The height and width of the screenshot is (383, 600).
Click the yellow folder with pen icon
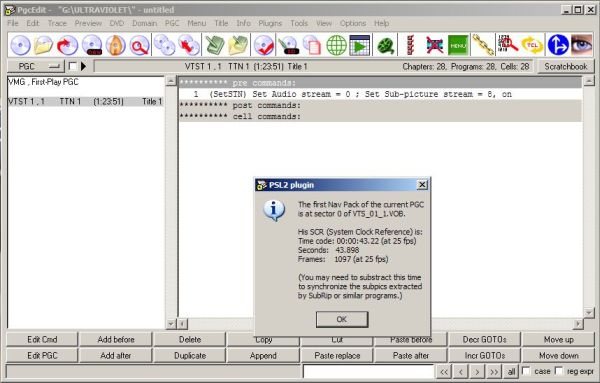click(x=238, y=45)
